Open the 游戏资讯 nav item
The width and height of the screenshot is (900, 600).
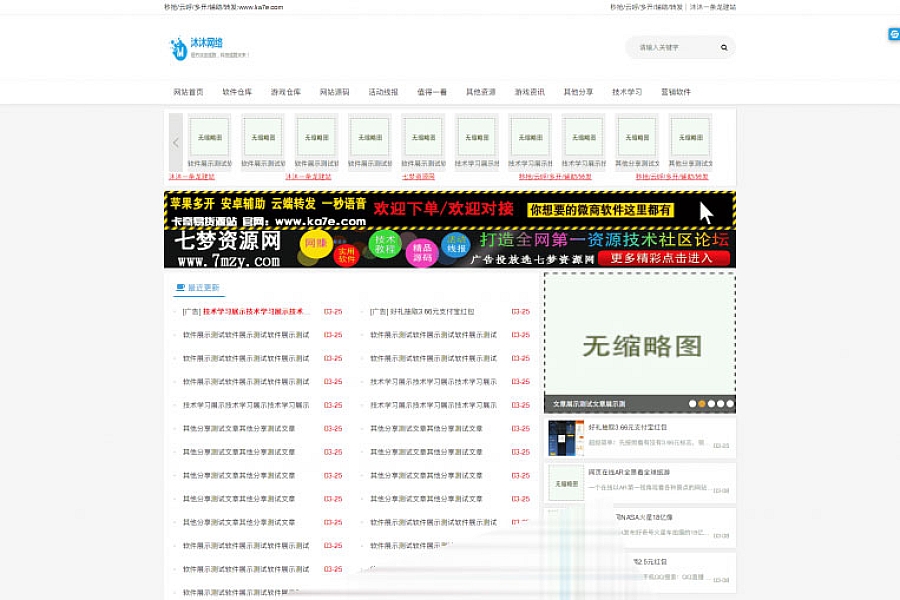[530, 92]
